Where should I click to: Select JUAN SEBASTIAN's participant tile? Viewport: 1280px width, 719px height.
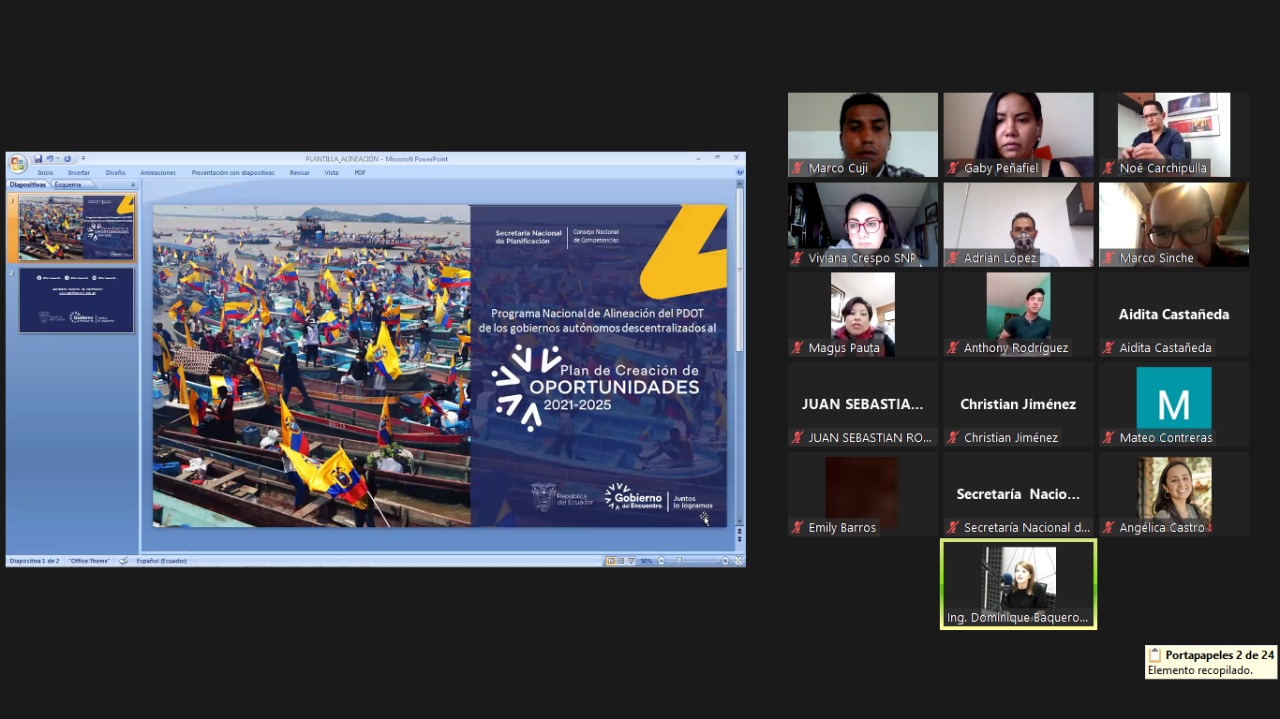click(x=863, y=405)
